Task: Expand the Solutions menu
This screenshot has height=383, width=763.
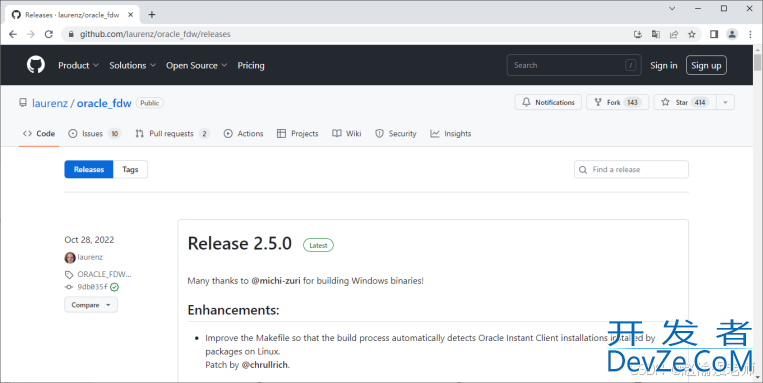Action: coord(132,65)
